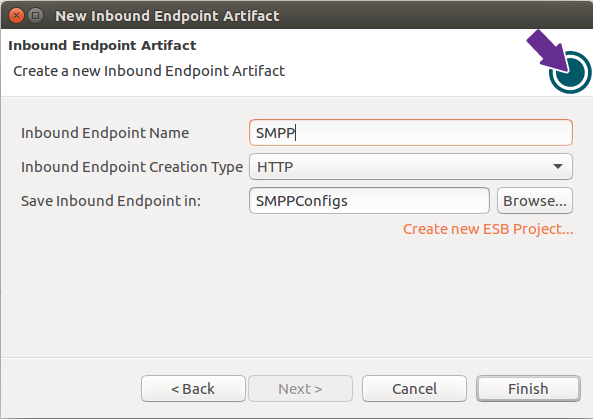Go back with the < Back button
The image size is (593, 419).
coord(193,388)
